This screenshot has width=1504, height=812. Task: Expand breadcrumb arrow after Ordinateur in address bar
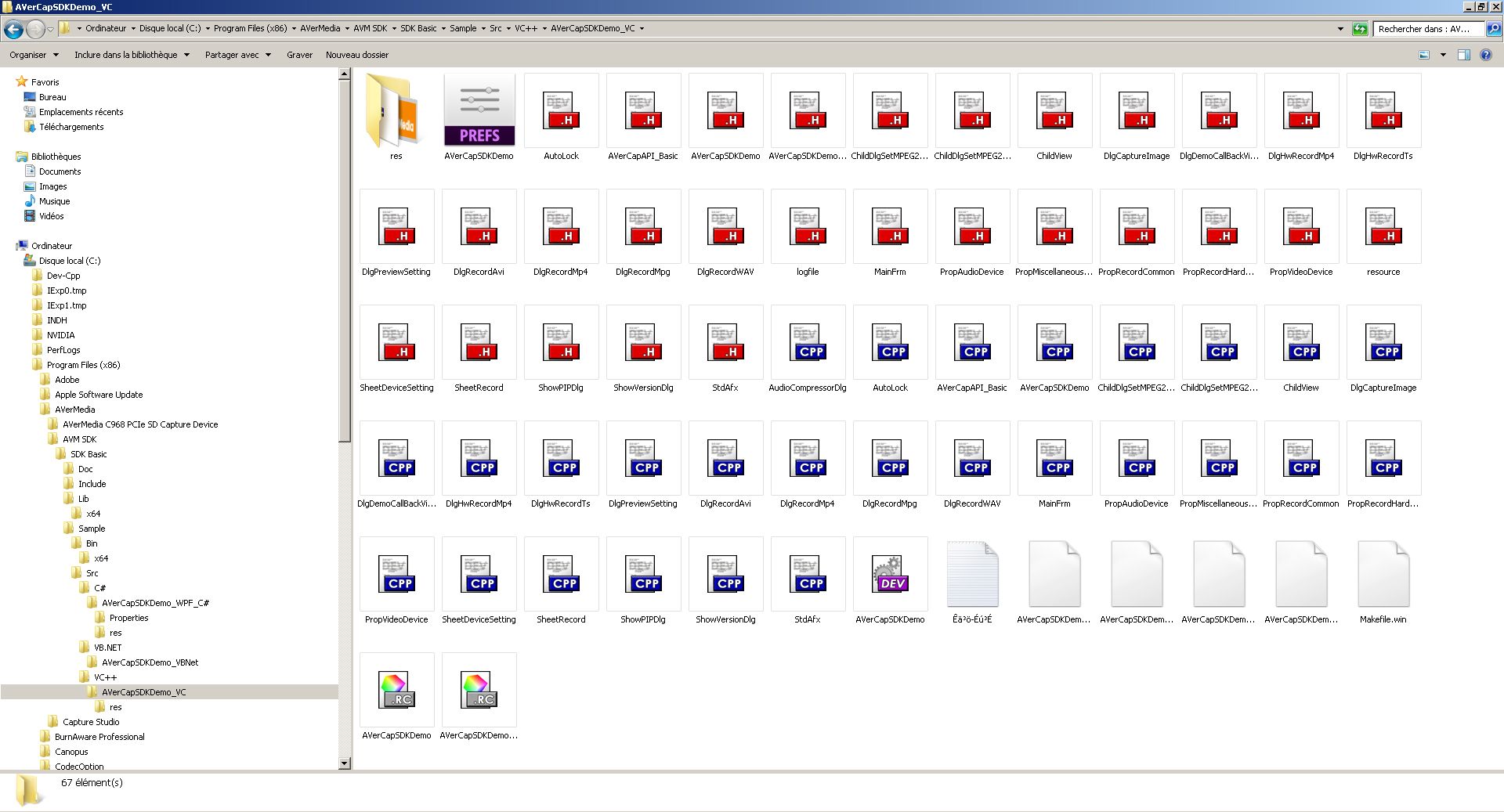coord(132,29)
